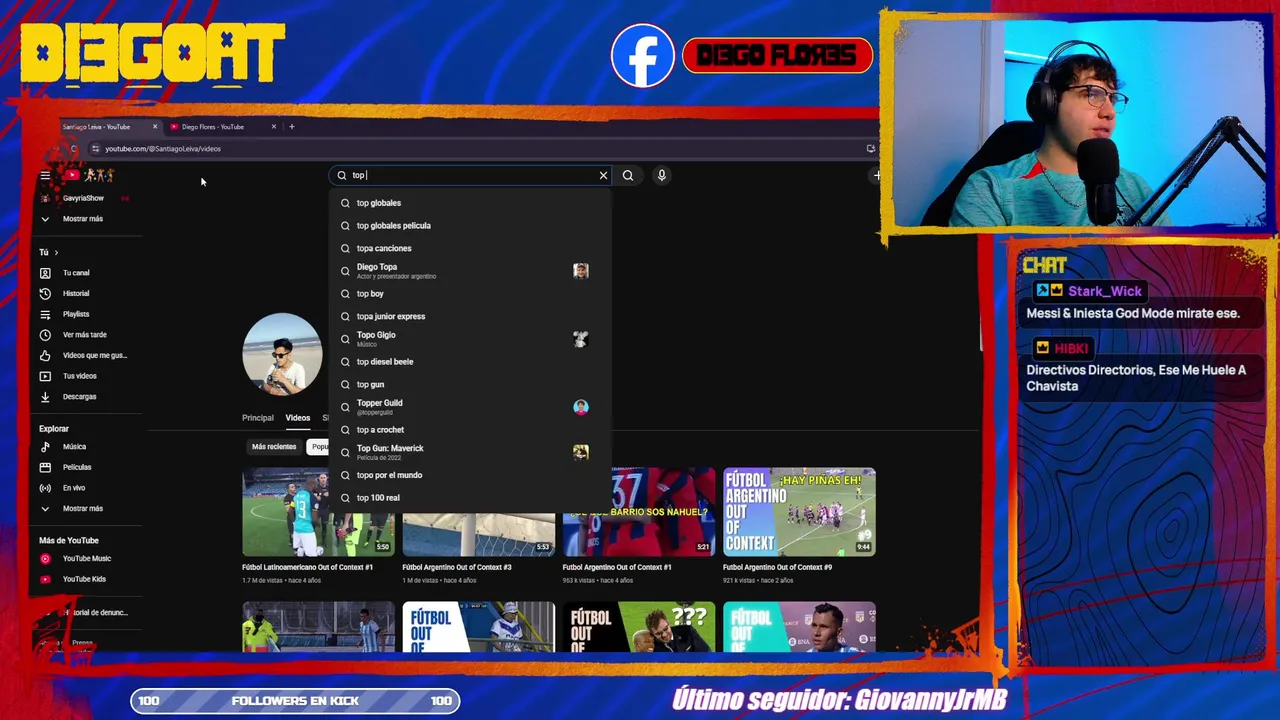Image resolution: width=1280 pixels, height=720 pixels.
Task: Open YouTube Kids sidebar link
Action: [x=74, y=579]
